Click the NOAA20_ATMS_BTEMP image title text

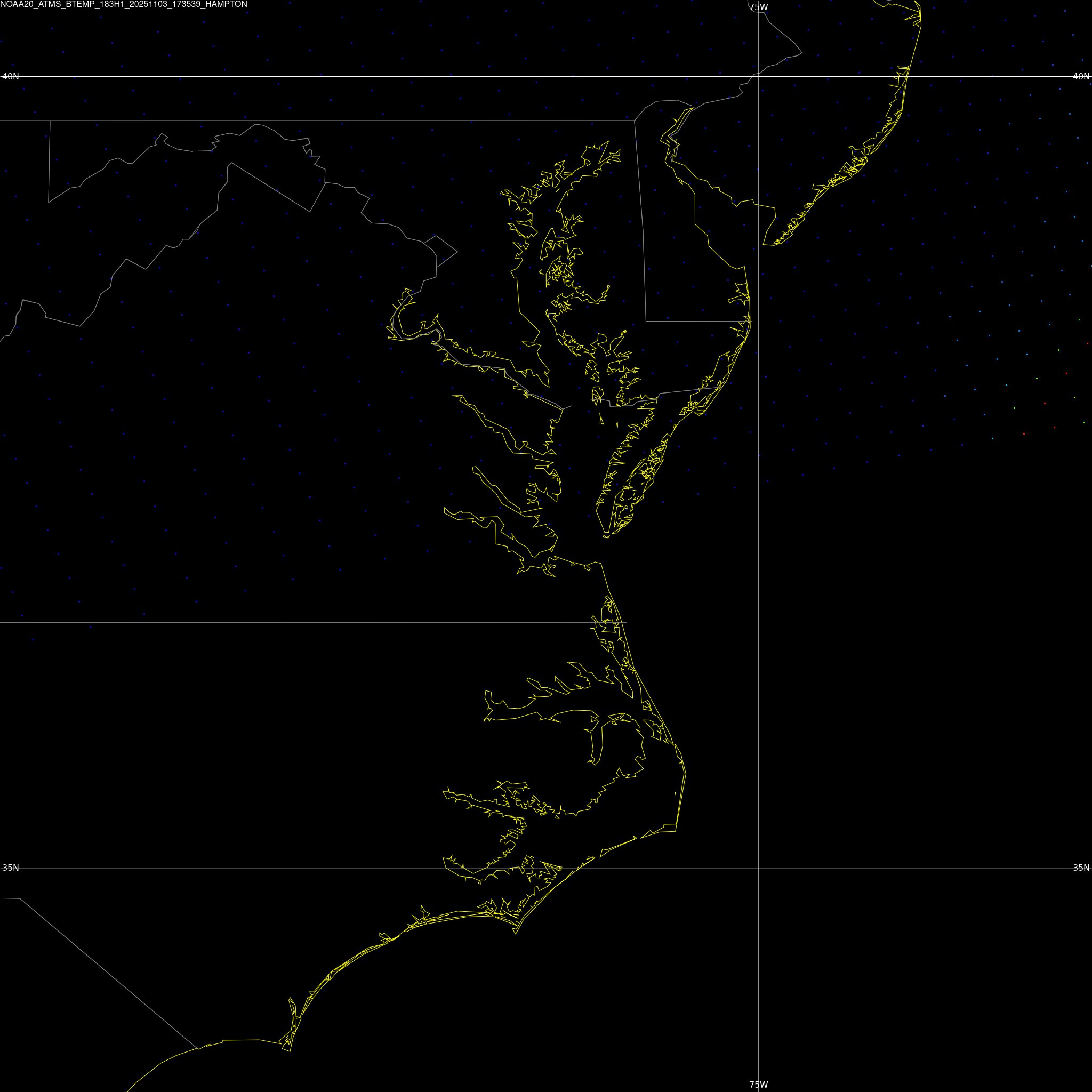pyautogui.click(x=123, y=4)
